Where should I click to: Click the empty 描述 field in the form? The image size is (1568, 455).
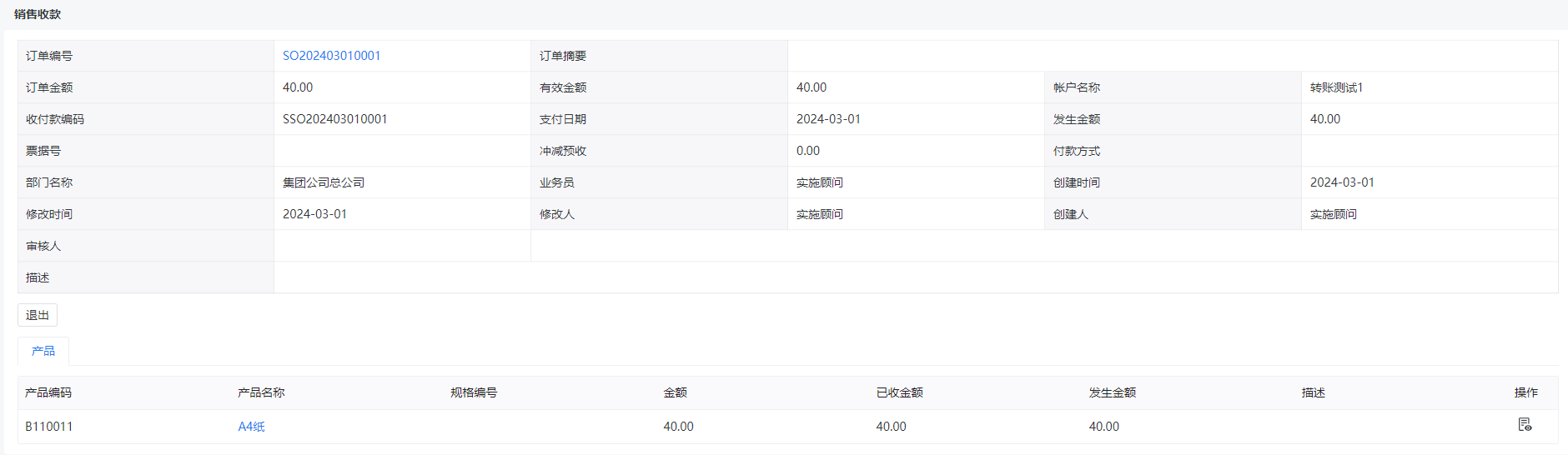(x=916, y=277)
